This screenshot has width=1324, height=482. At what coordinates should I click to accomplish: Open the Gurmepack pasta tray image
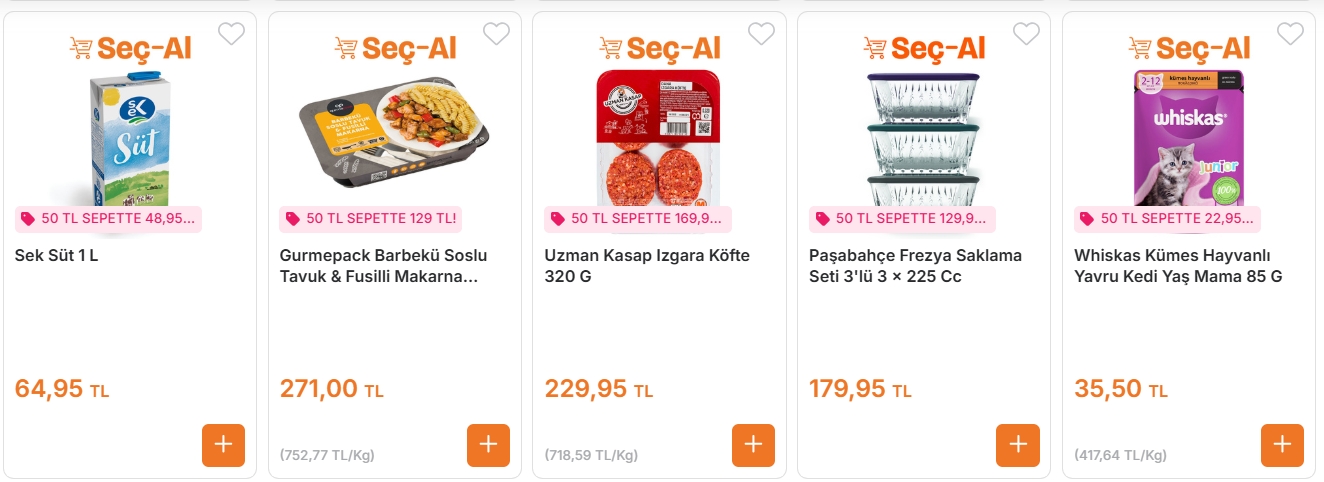tap(394, 130)
